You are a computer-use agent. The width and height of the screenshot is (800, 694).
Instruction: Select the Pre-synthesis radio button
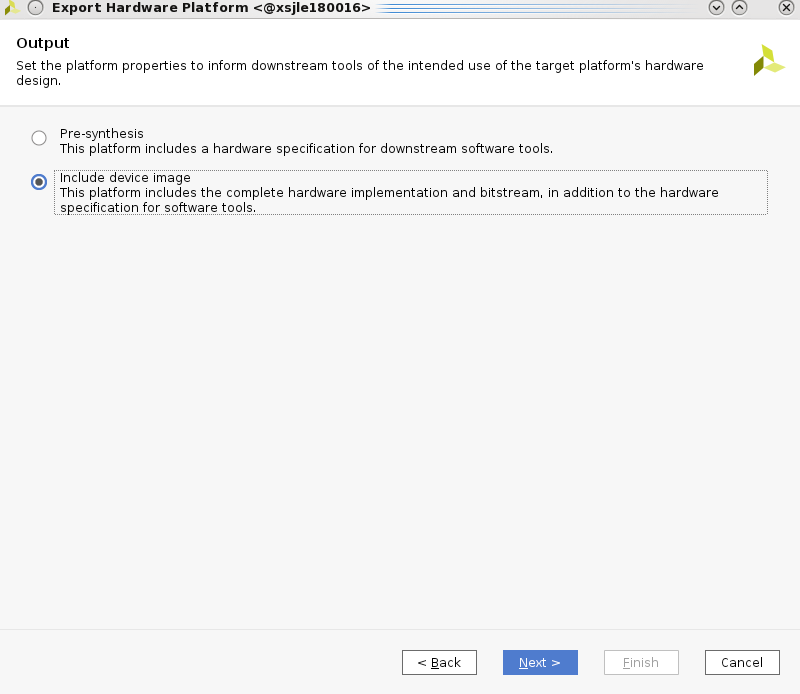[39, 138]
